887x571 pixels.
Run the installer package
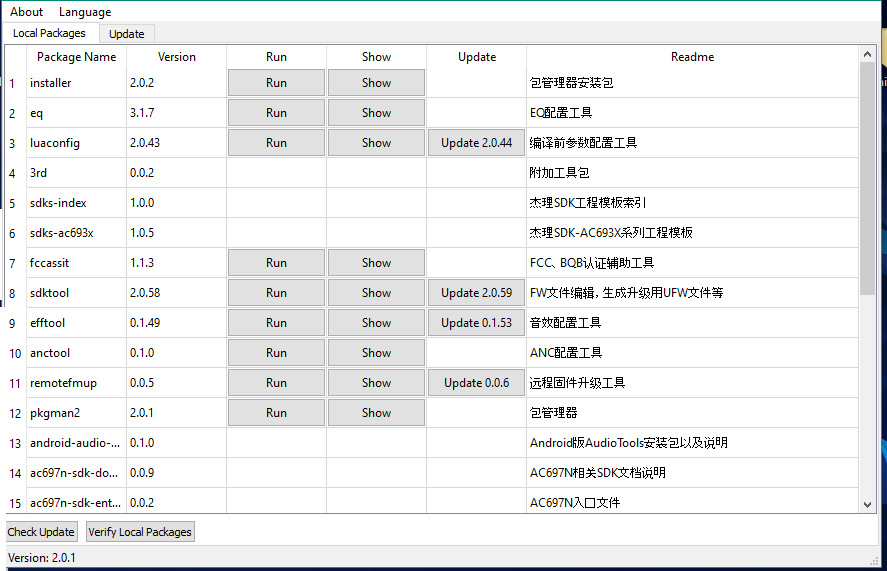[x=276, y=83]
